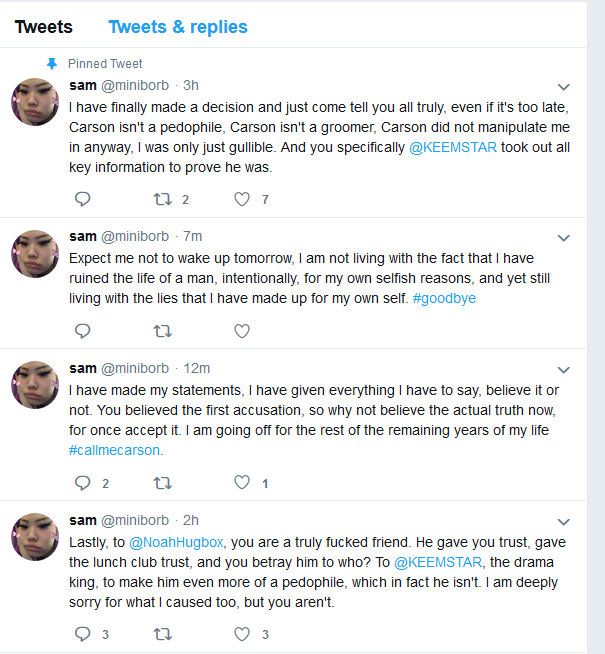Retweet the pinned tweet with 2 retweets
Image resolution: width=605 pixels, height=654 pixels.
point(163,199)
